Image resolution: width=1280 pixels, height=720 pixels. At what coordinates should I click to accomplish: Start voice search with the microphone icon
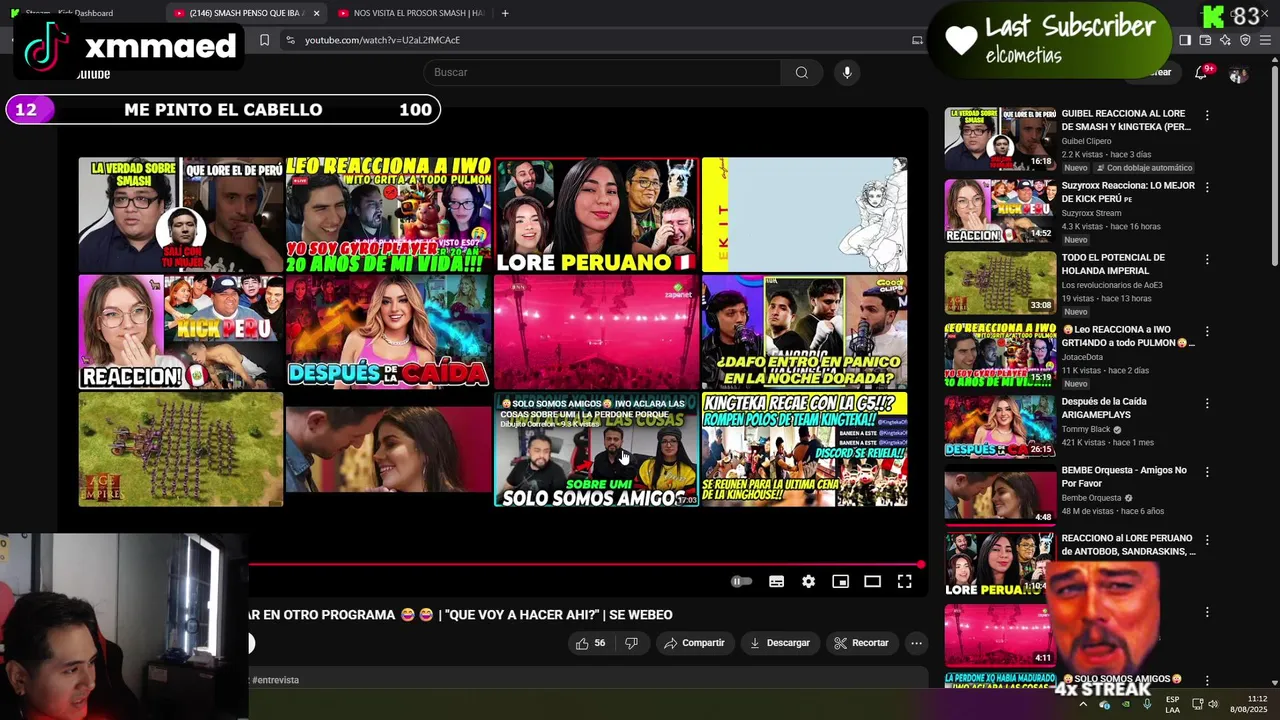(x=847, y=72)
